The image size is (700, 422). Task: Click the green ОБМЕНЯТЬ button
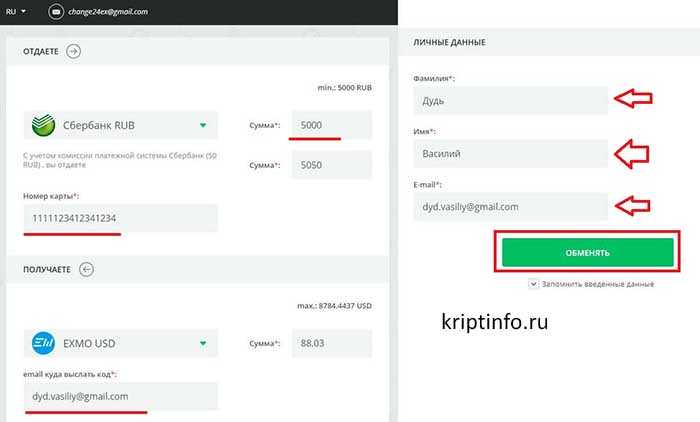(x=588, y=252)
